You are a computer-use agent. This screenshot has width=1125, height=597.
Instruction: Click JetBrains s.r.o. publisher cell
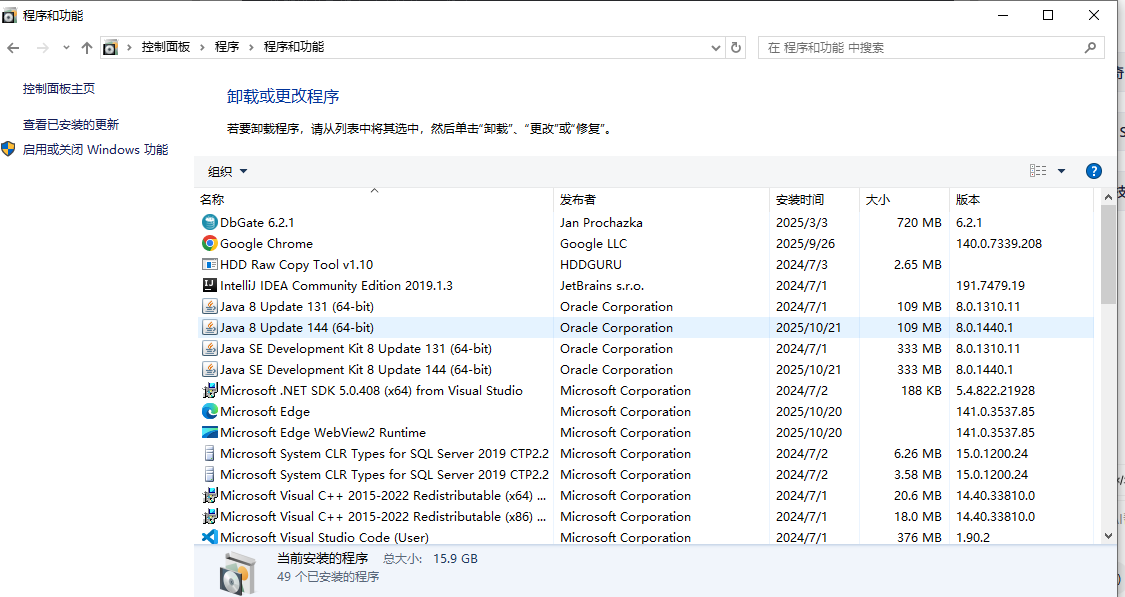point(602,286)
